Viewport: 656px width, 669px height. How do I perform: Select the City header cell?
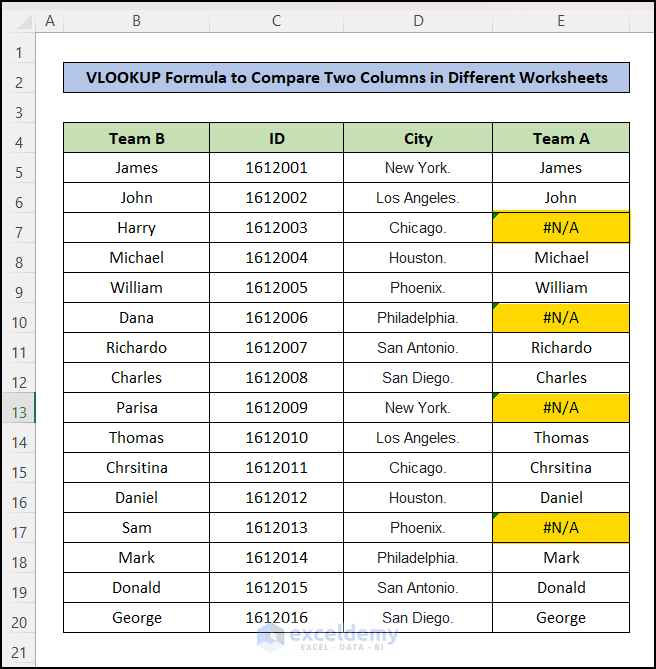pos(418,139)
